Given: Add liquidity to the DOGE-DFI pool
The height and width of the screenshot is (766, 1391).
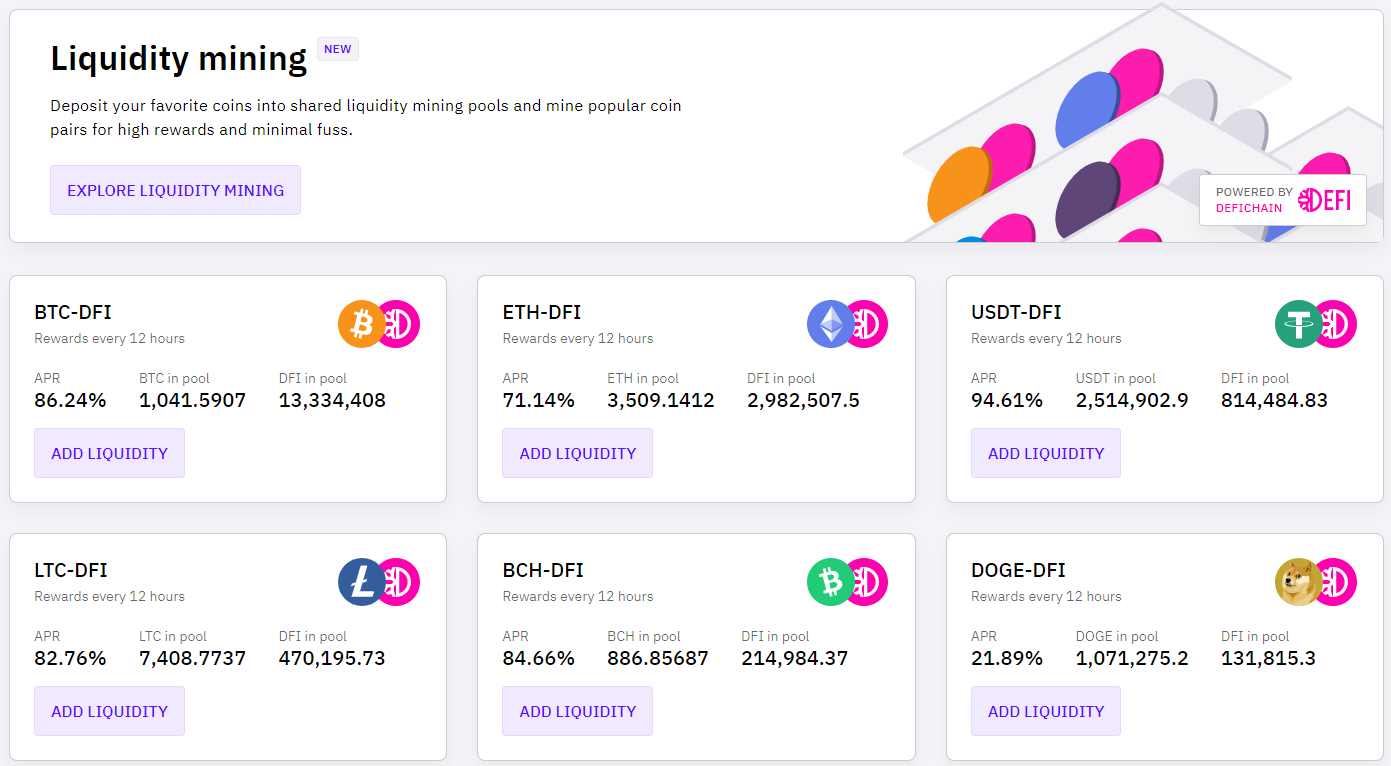Looking at the screenshot, I should coord(1046,711).
